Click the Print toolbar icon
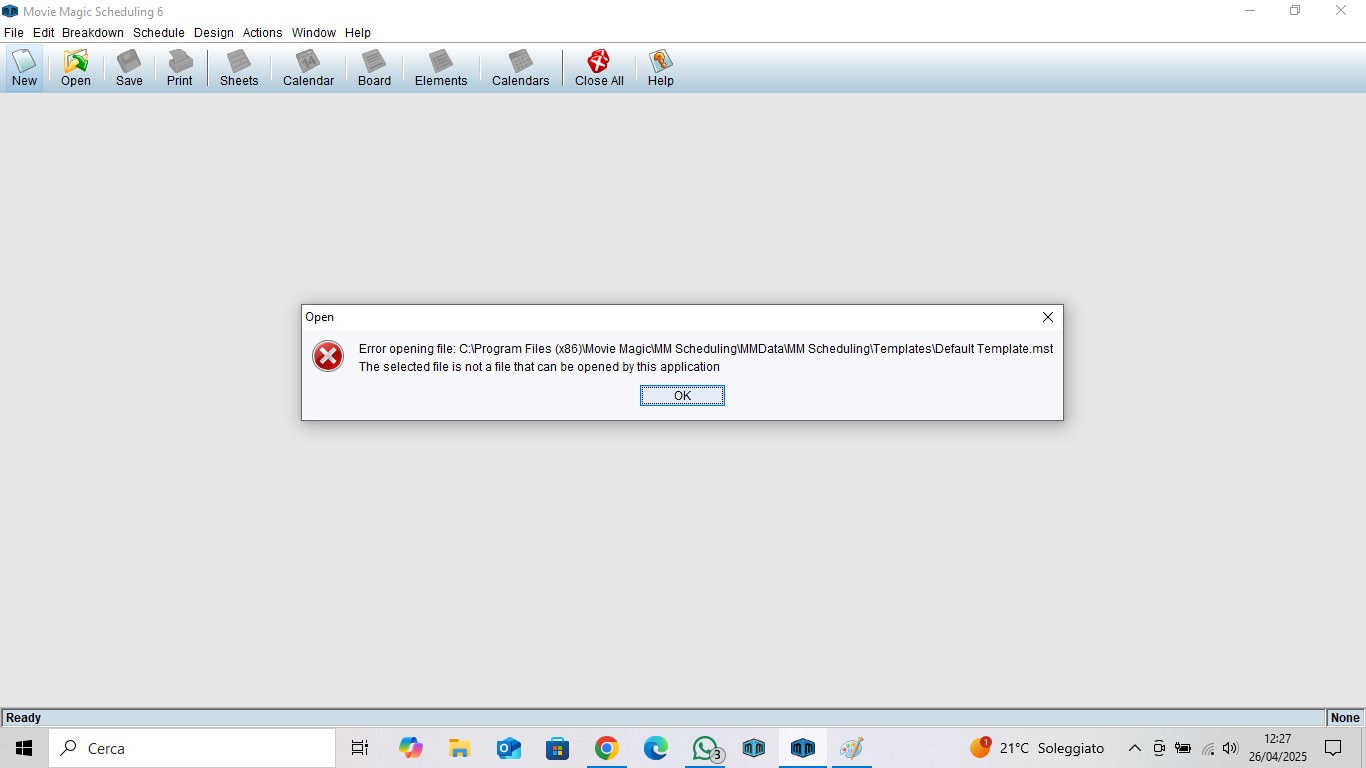 click(x=180, y=68)
